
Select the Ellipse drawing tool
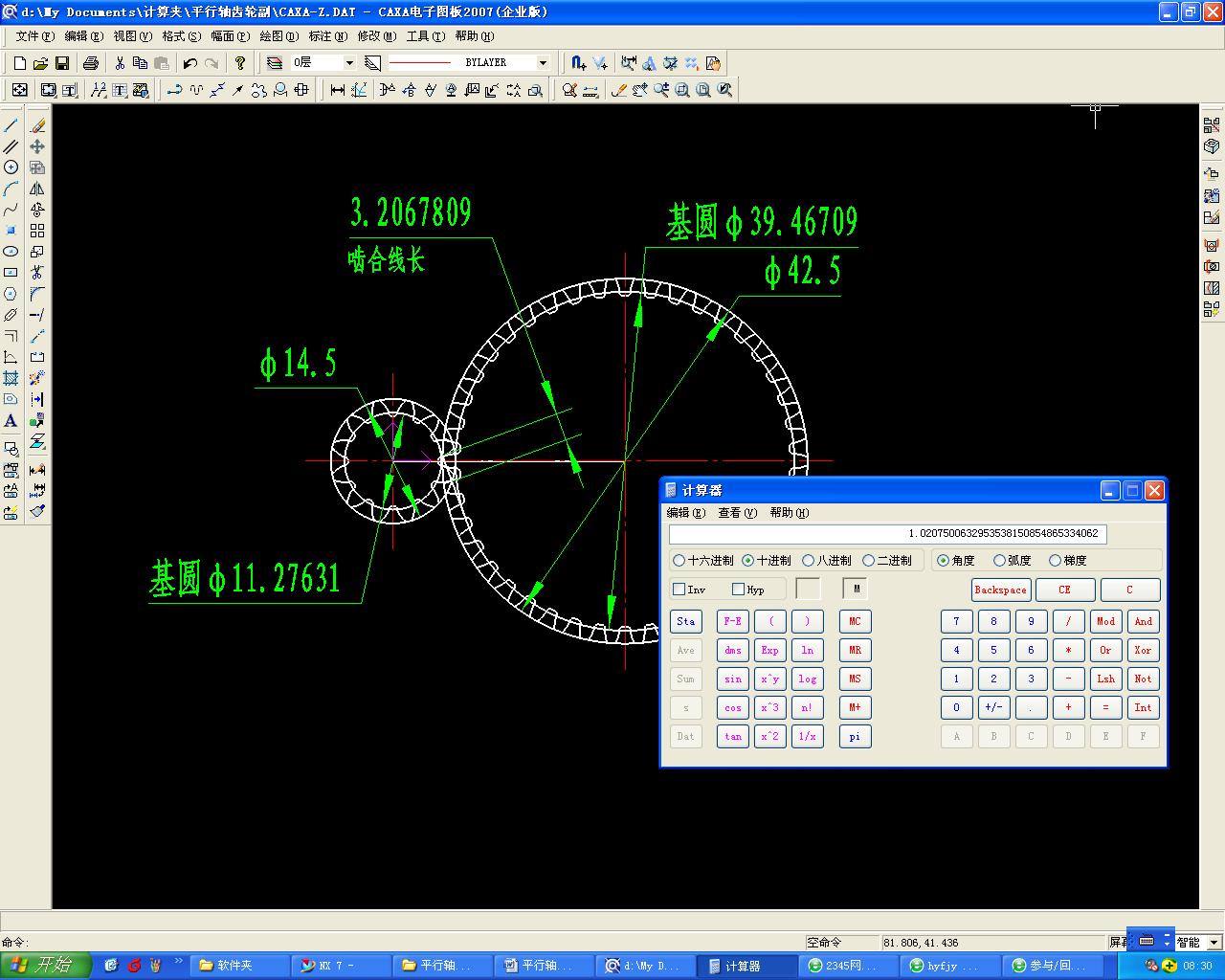coord(11,252)
